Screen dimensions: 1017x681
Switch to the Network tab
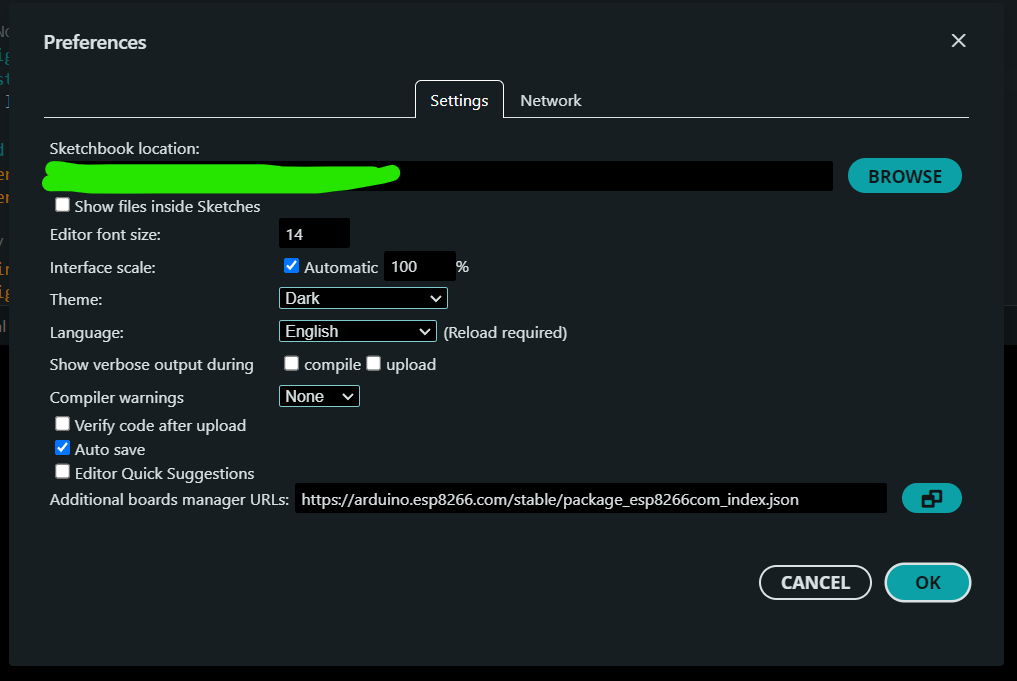point(551,101)
